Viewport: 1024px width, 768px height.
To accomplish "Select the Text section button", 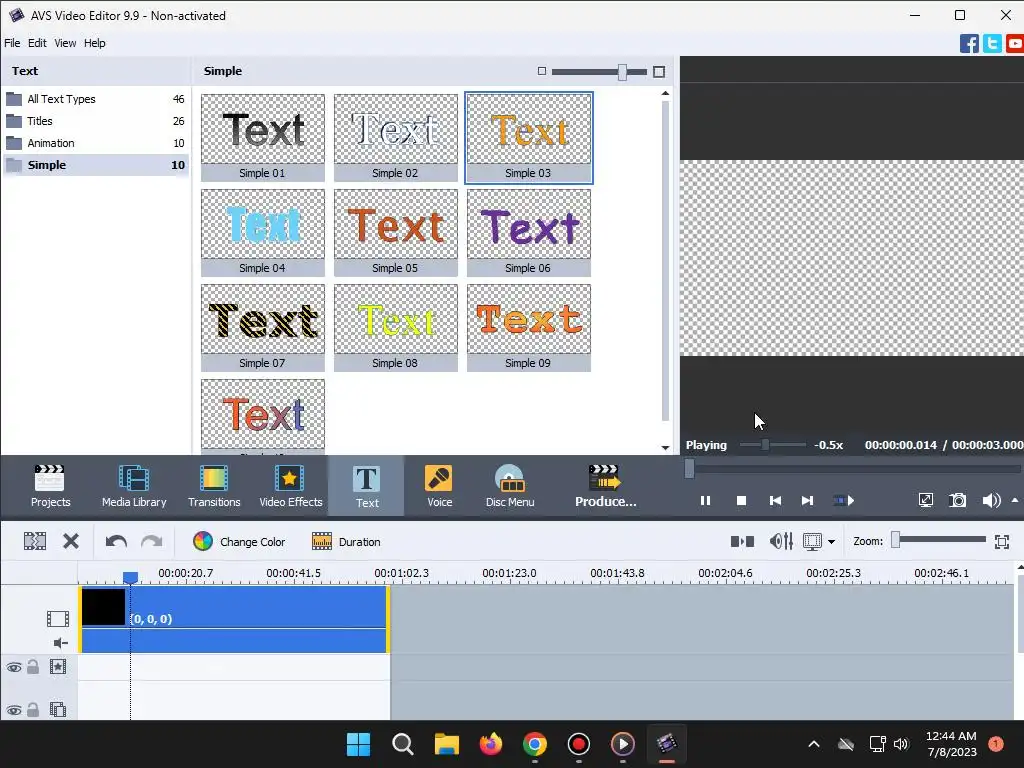I will (366, 487).
